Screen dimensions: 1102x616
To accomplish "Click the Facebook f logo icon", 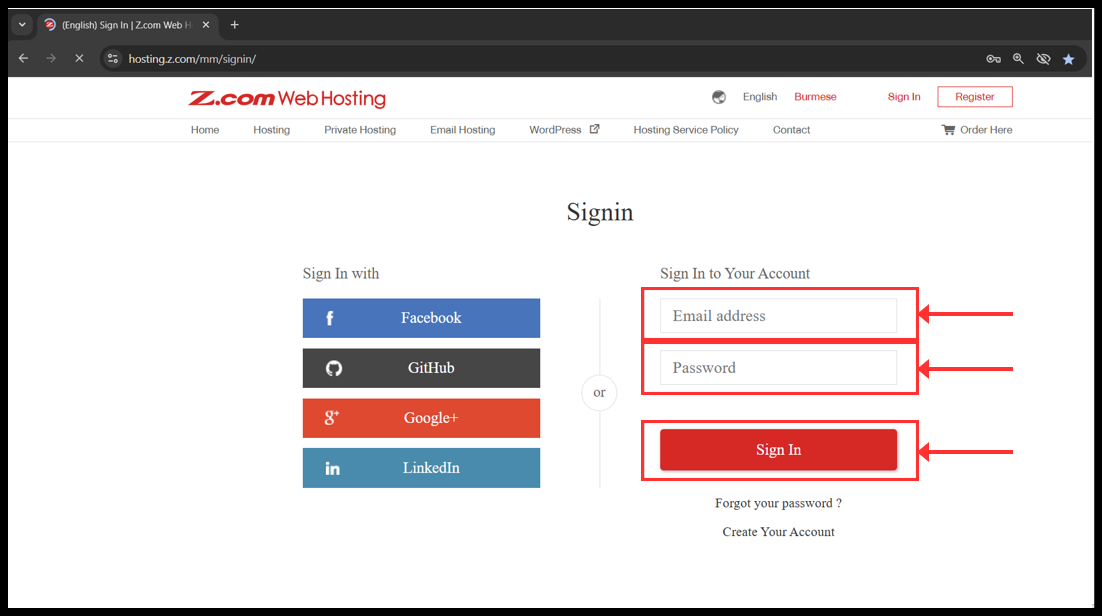I will pyautogui.click(x=330, y=319).
